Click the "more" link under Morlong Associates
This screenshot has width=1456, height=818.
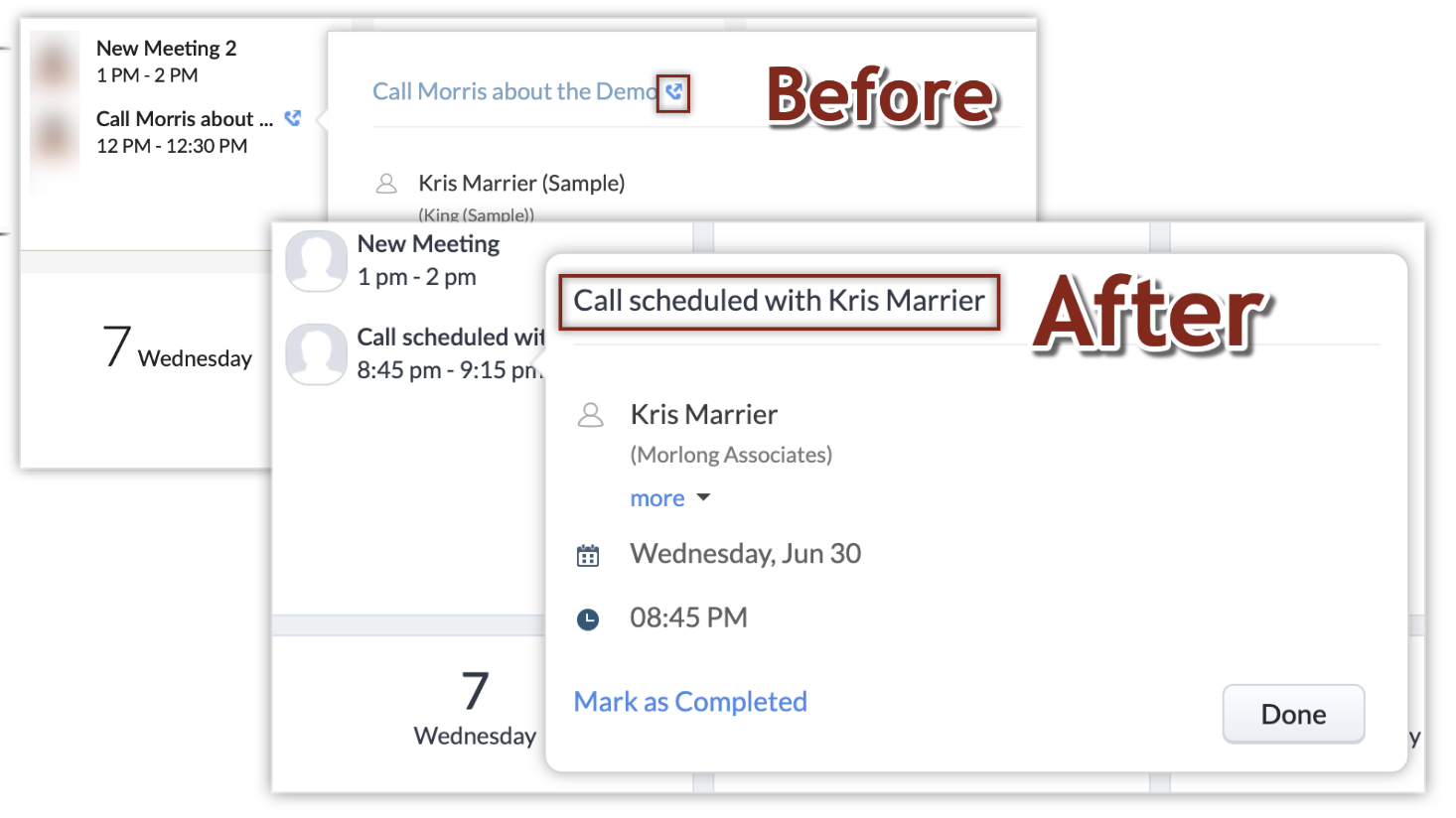point(656,498)
